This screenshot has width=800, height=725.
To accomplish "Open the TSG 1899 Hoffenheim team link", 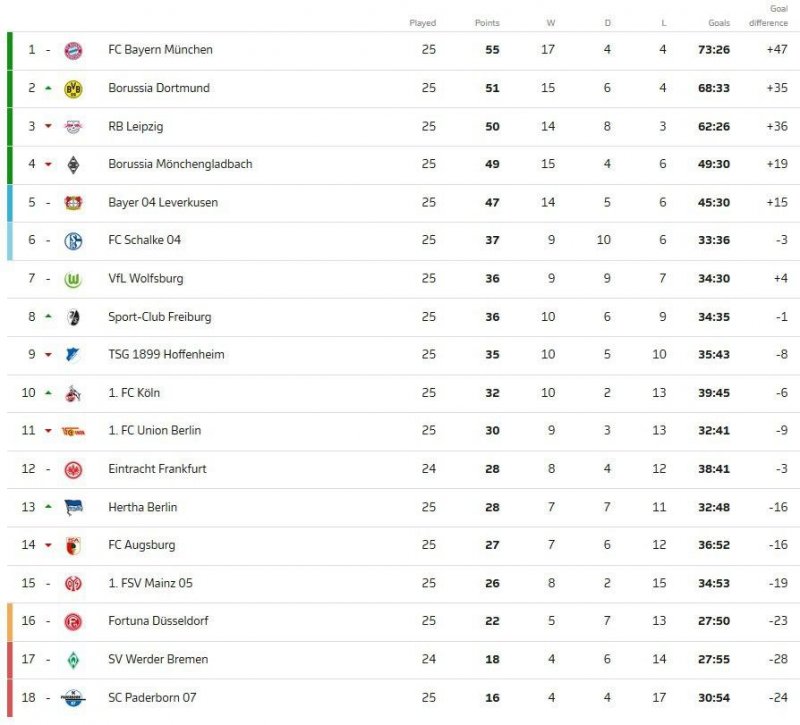I will tap(166, 355).
